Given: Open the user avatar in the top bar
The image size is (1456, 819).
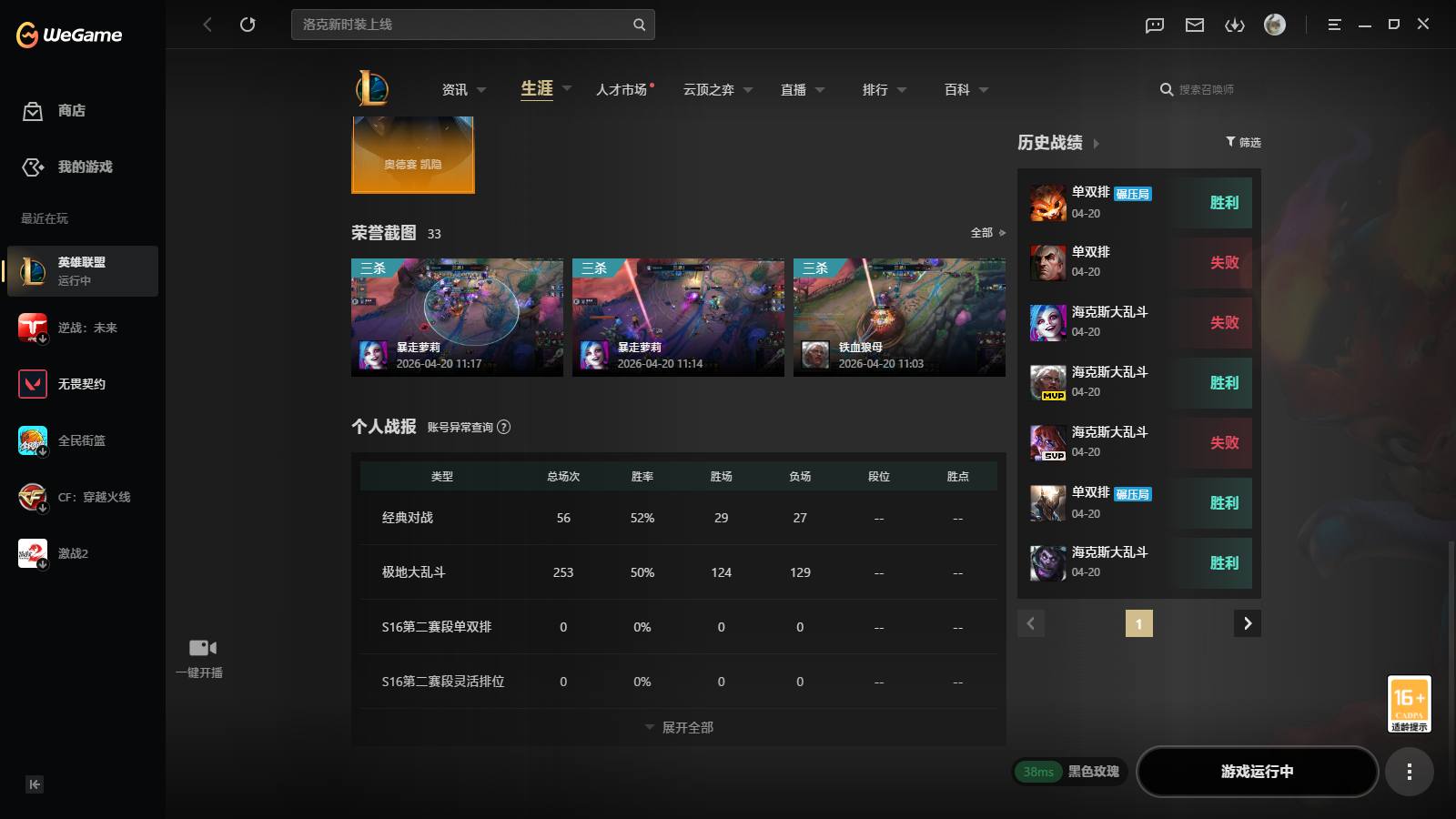Looking at the screenshot, I should [1275, 25].
